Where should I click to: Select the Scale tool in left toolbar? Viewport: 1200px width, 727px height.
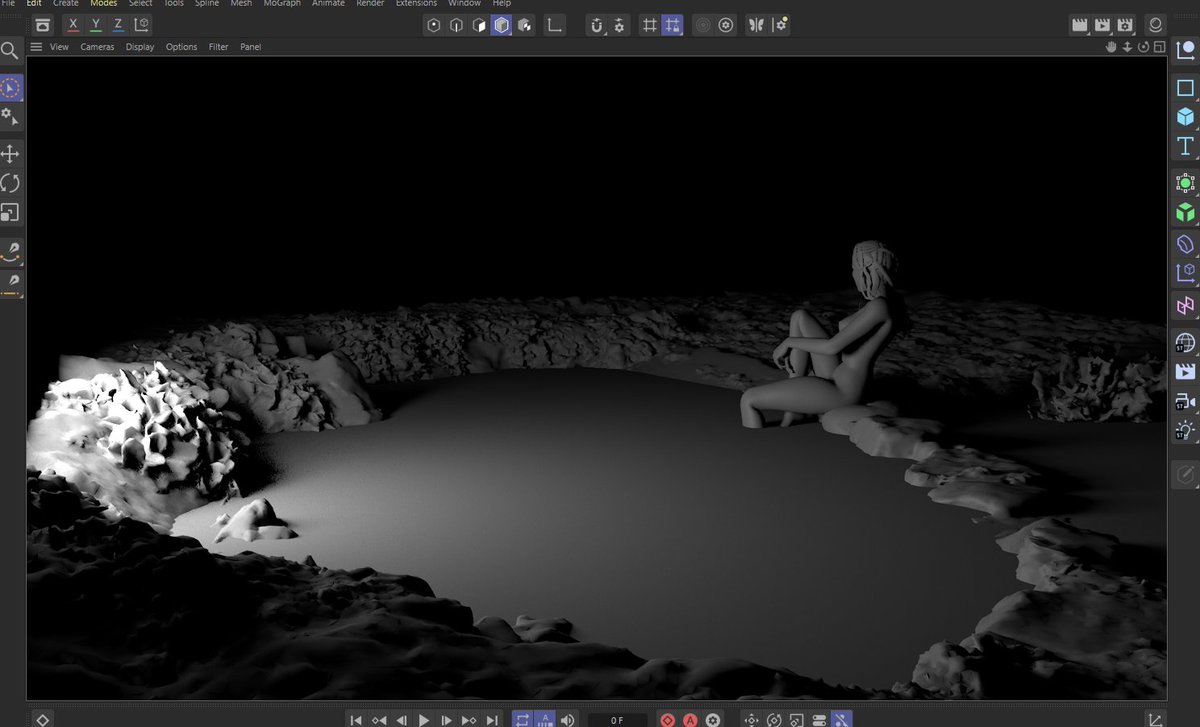[x=10, y=212]
